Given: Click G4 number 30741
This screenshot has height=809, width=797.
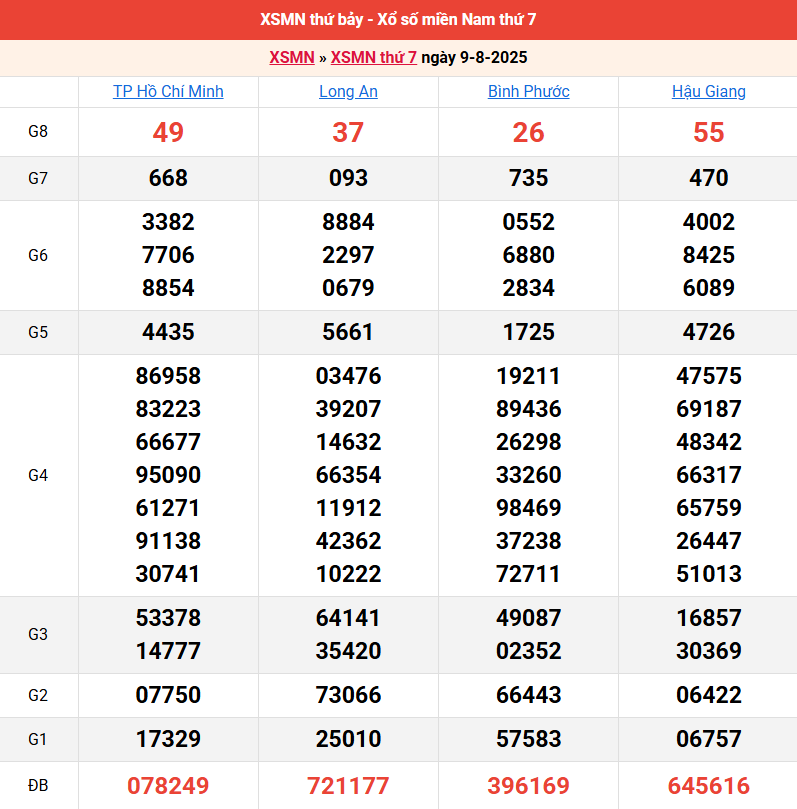Looking at the screenshot, I should point(168,574).
